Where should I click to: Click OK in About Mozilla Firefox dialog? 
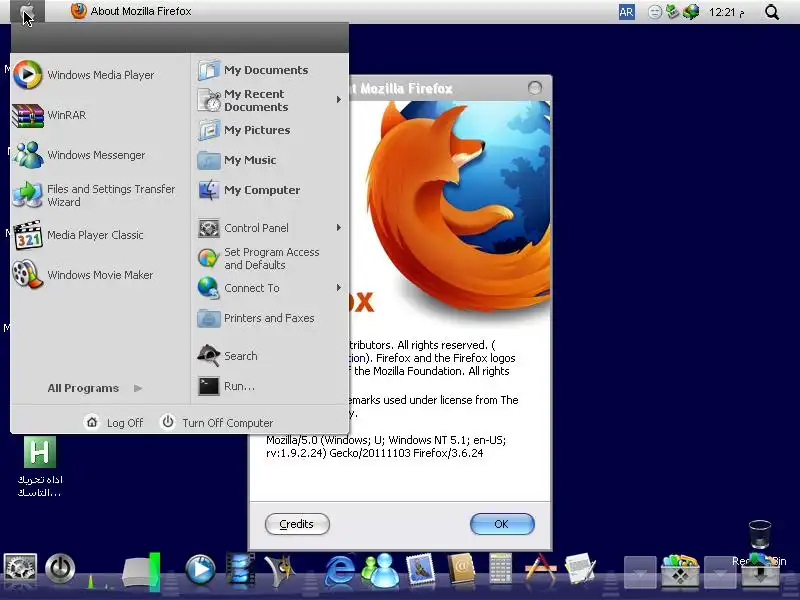click(502, 524)
